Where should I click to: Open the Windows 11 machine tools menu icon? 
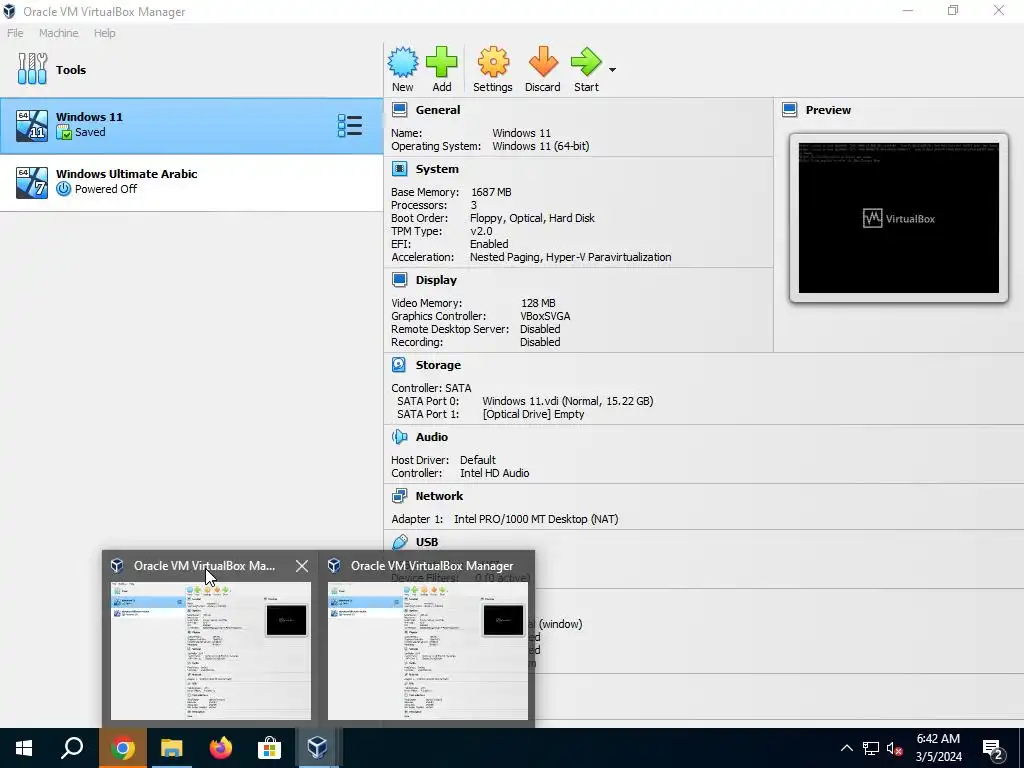pos(349,125)
